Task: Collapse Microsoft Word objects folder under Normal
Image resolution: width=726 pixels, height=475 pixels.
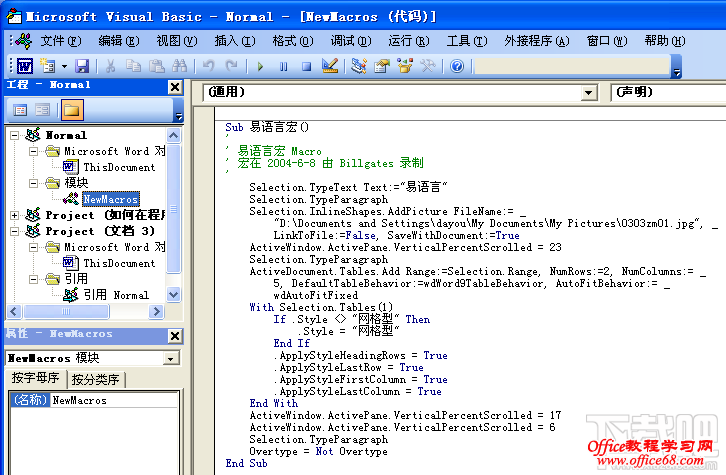Action: click(x=33, y=151)
